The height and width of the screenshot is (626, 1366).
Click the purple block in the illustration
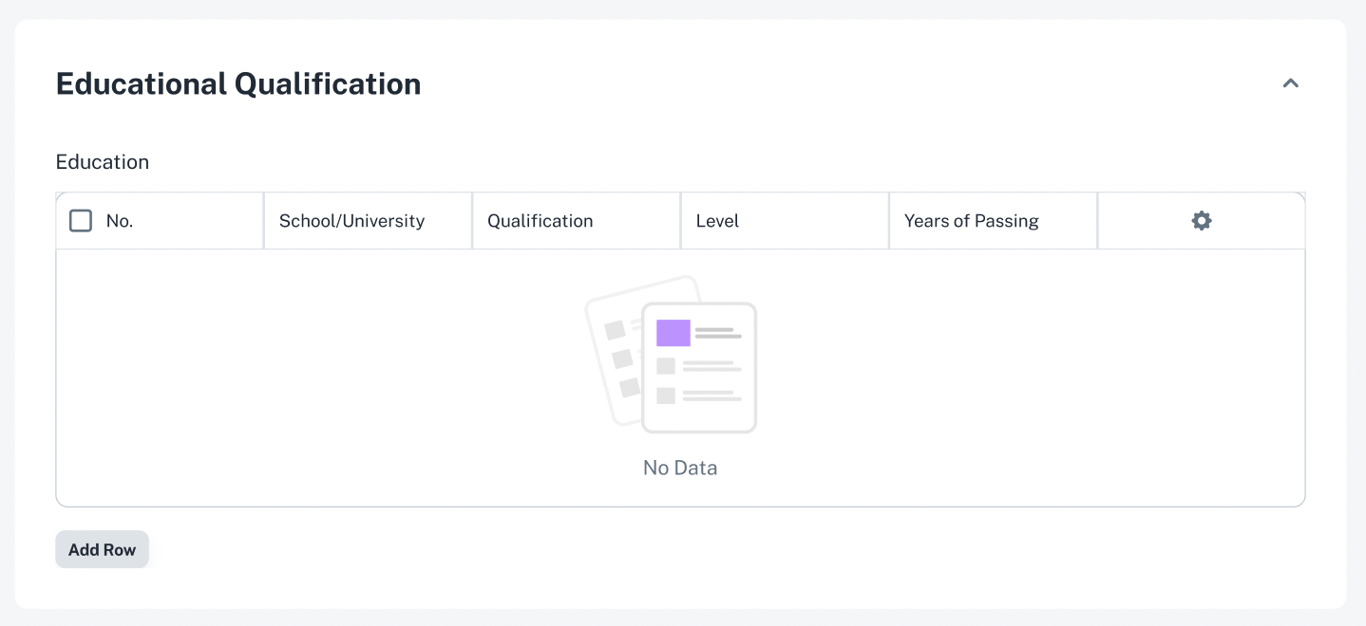click(673, 333)
